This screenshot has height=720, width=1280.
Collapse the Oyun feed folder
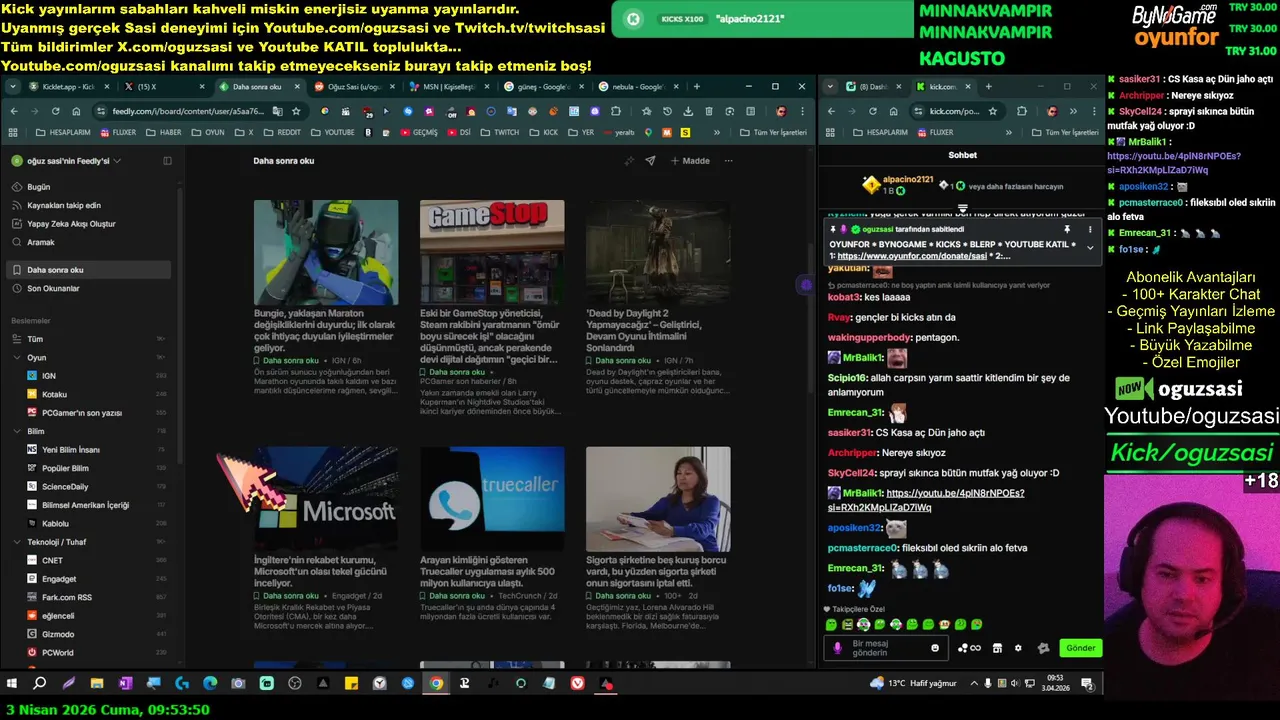(17, 357)
